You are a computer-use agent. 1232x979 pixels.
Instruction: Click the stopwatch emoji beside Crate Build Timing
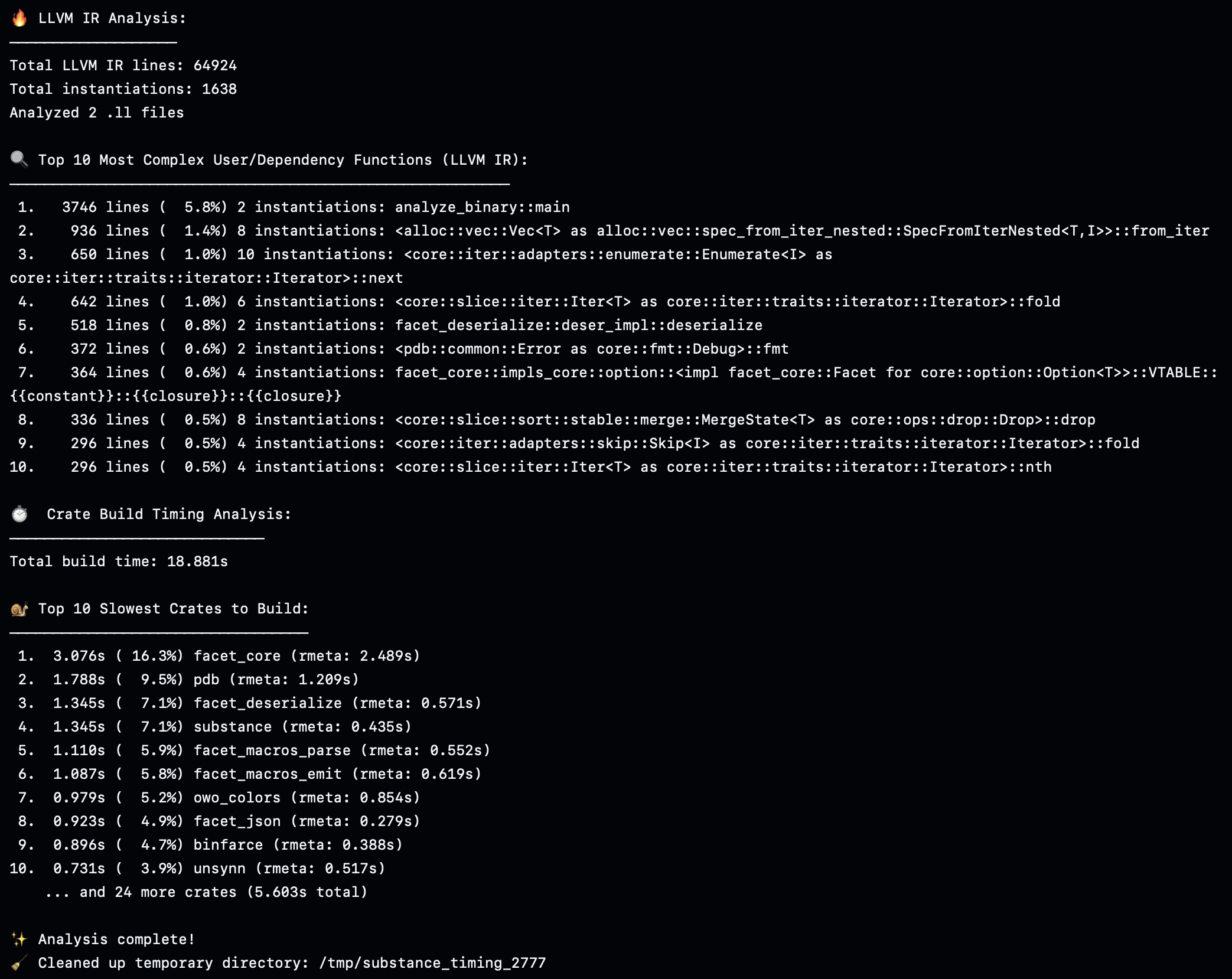tap(19, 514)
